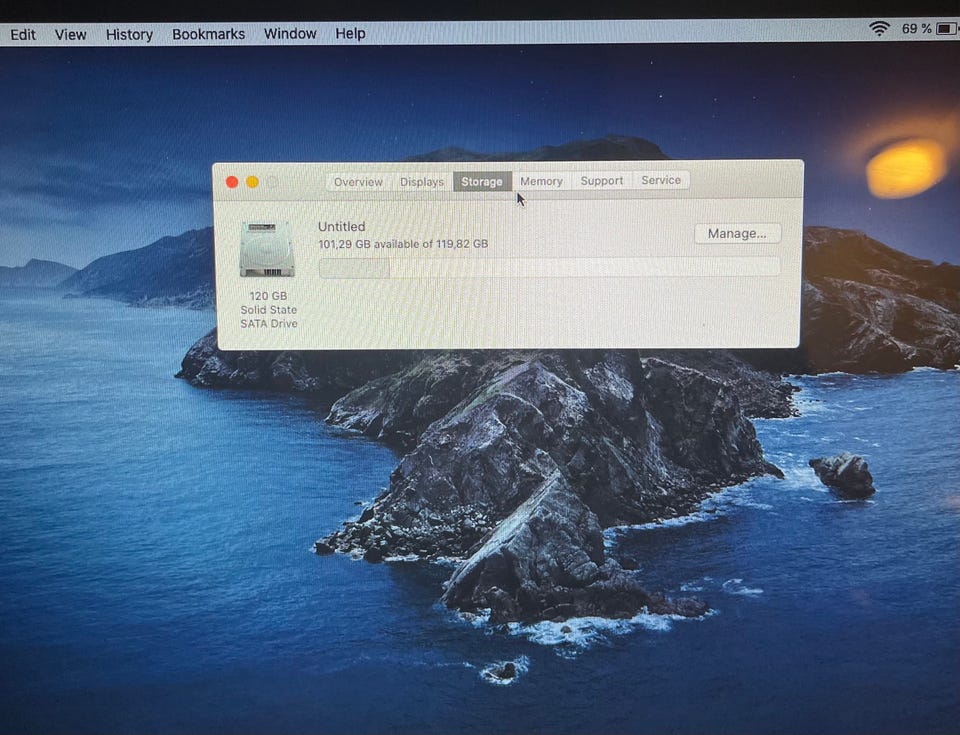
Task: Open the Edit menu
Action: (23, 34)
